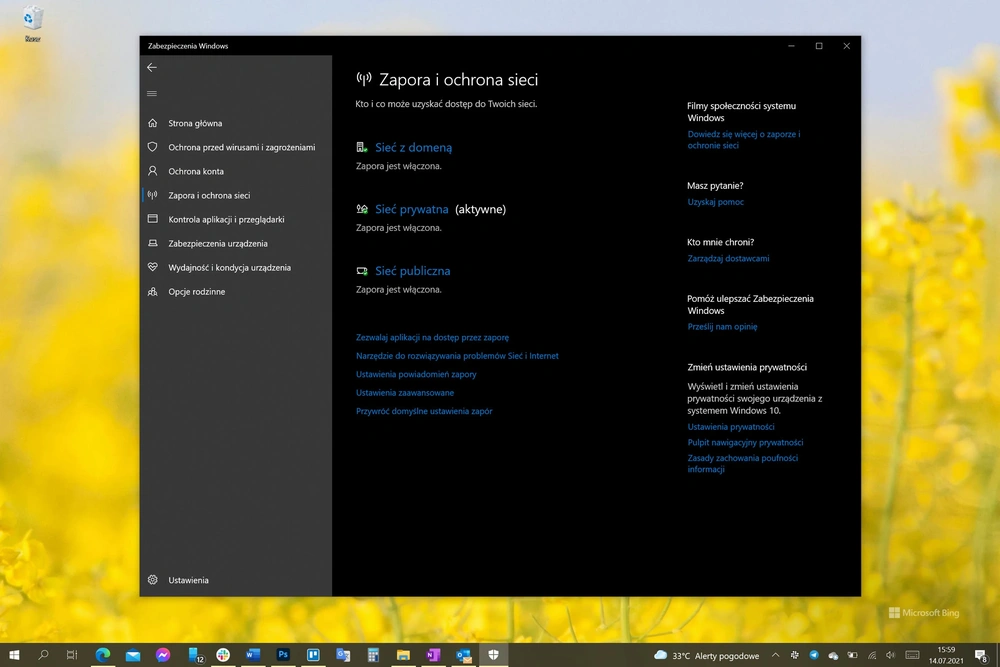Open Ustawienia zaawansowane link
The image size is (1000, 667).
(x=405, y=393)
